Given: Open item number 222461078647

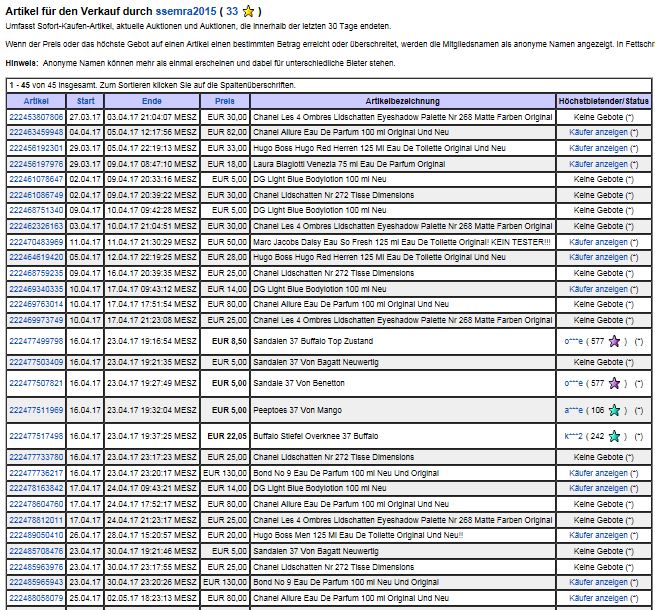Looking at the screenshot, I should pos(36,180).
